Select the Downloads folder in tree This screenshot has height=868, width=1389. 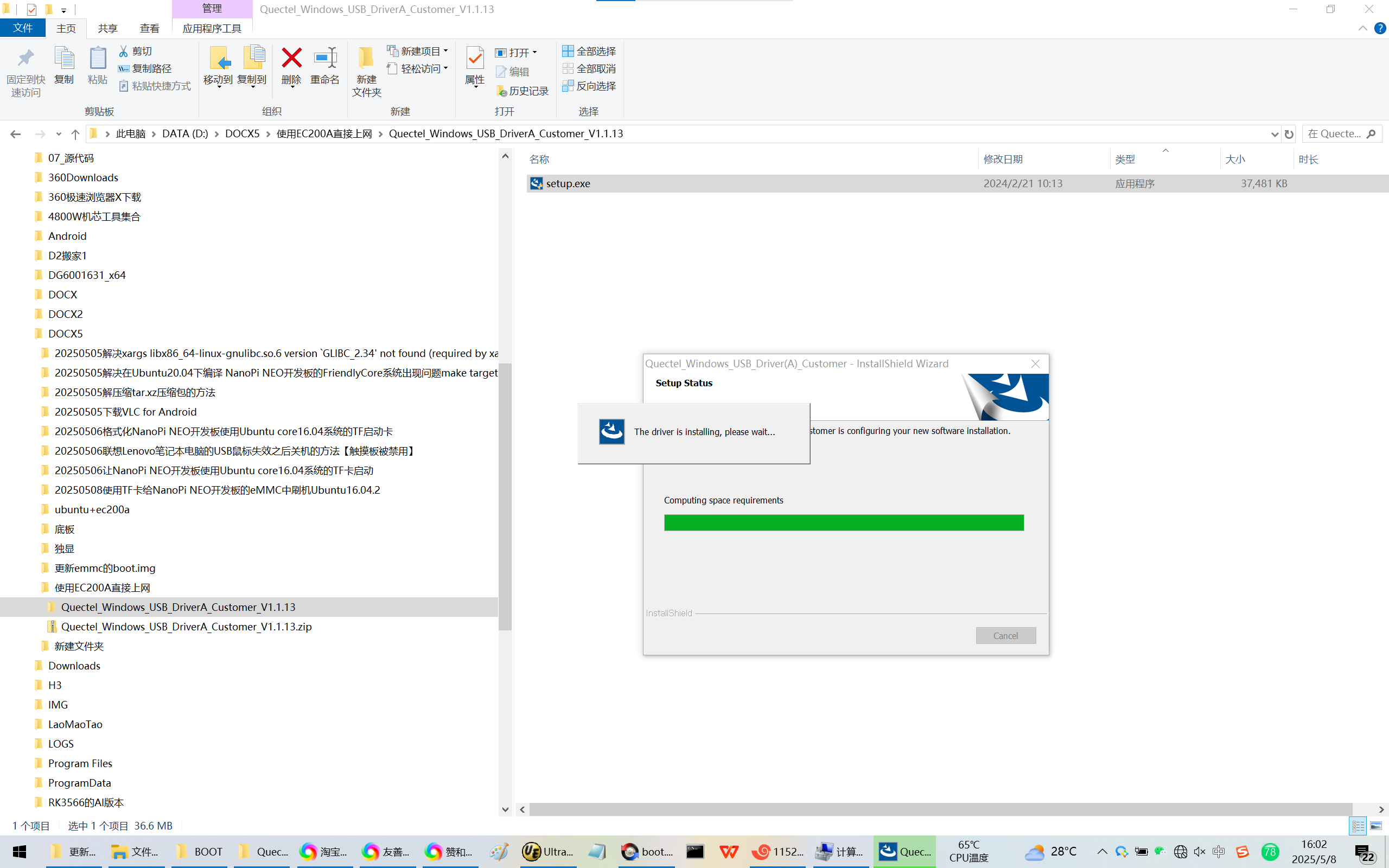pos(74,665)
